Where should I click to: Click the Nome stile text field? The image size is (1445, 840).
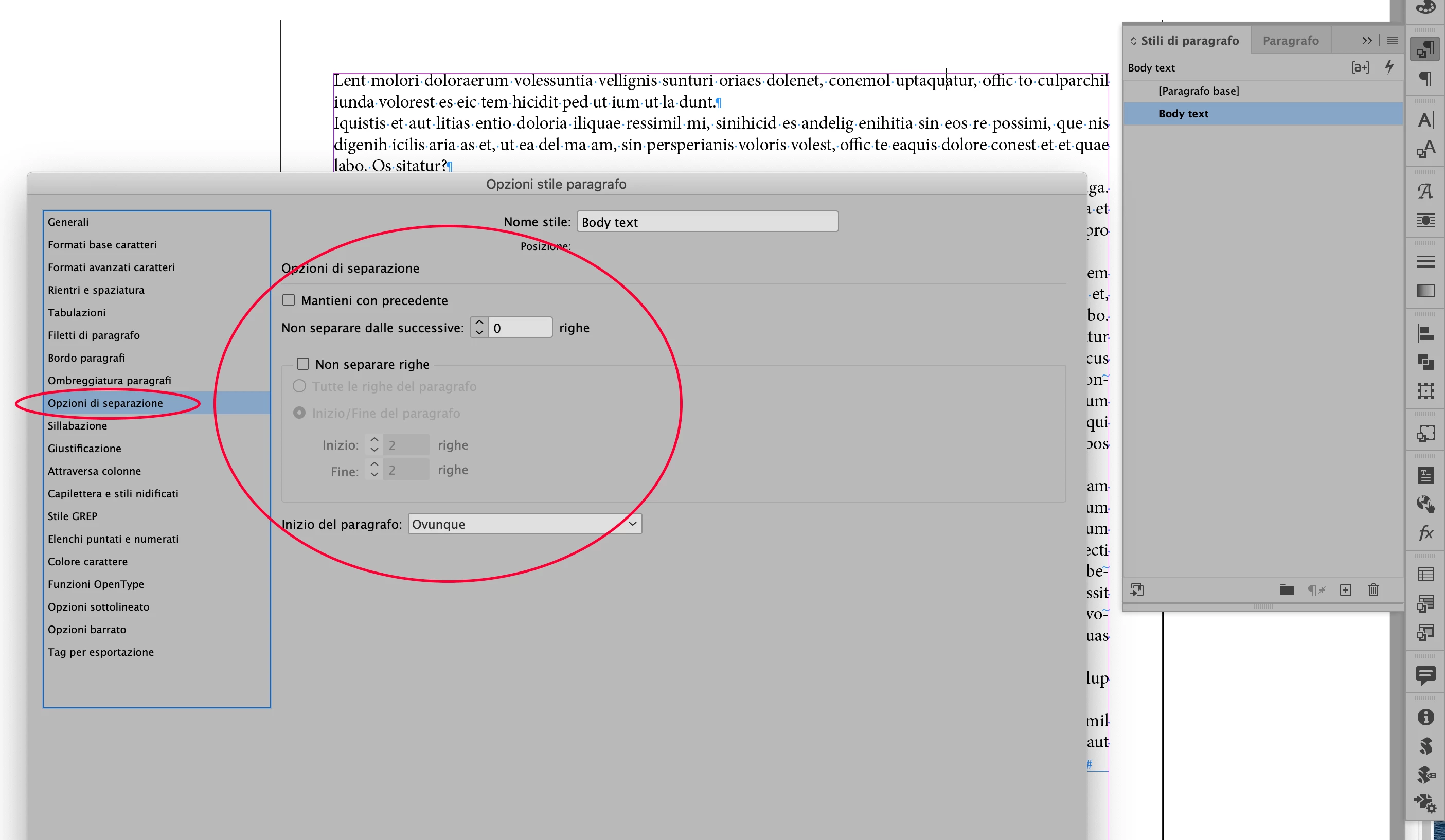(707, 222)
